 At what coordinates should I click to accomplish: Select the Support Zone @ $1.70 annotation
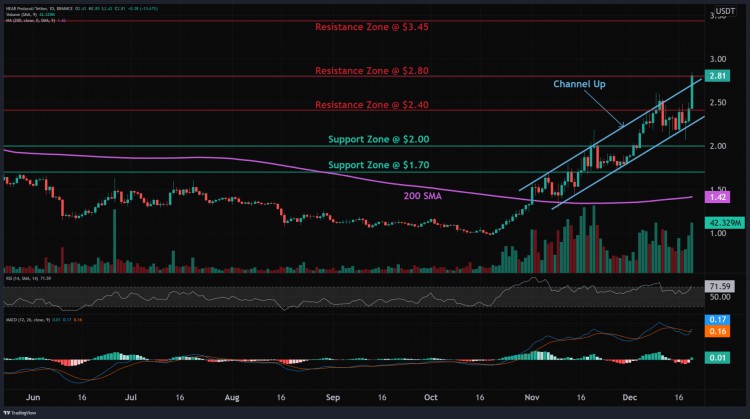pyautogui.click(x=378, y=165)
